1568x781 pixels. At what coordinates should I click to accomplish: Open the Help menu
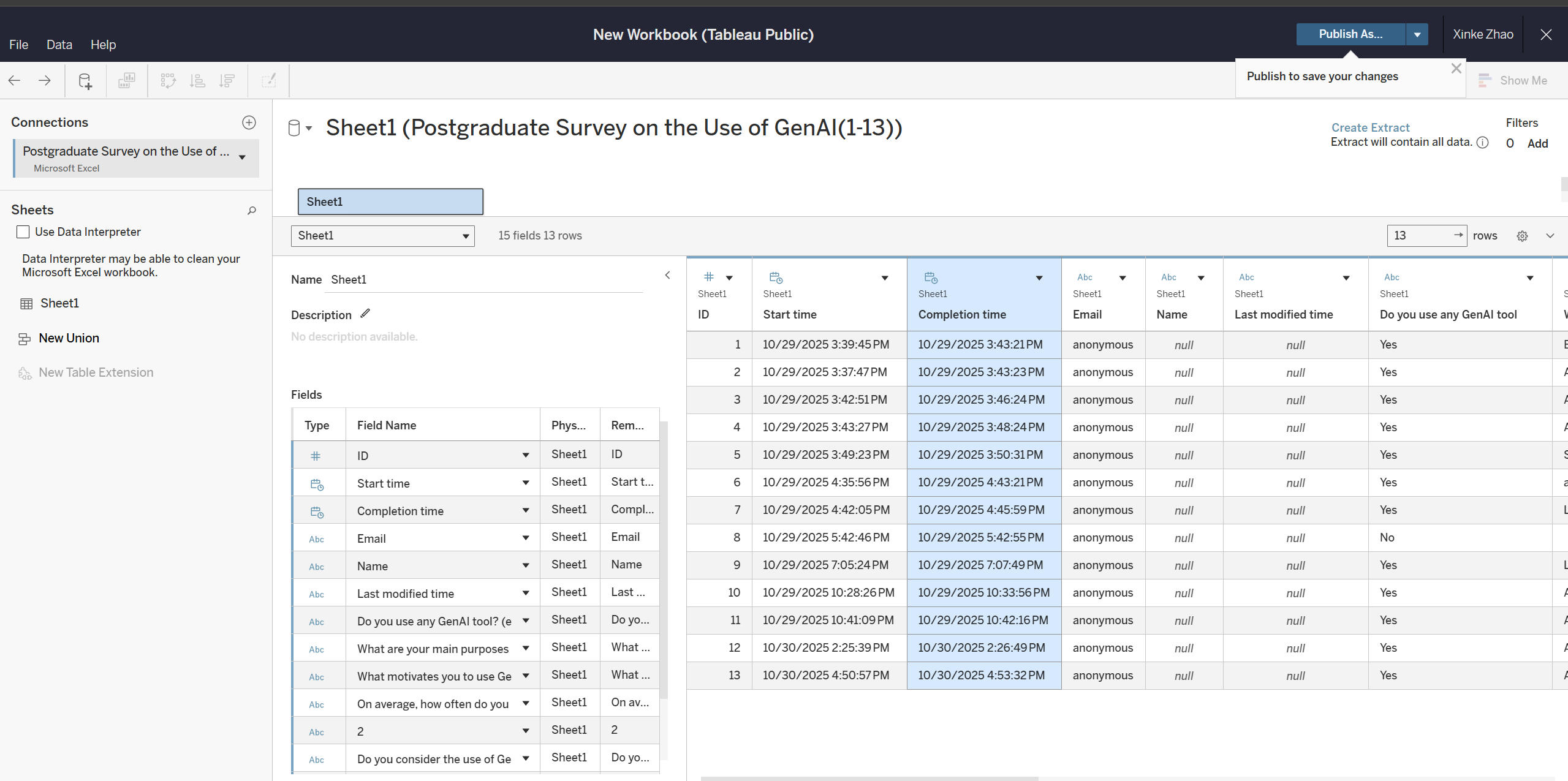click(103, 45)
